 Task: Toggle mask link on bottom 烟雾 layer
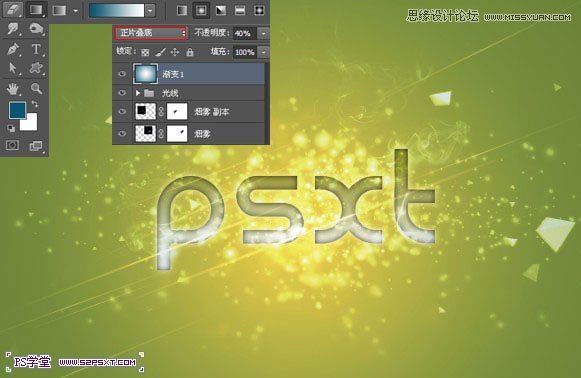pyautogui.click(x=161, y=134)
